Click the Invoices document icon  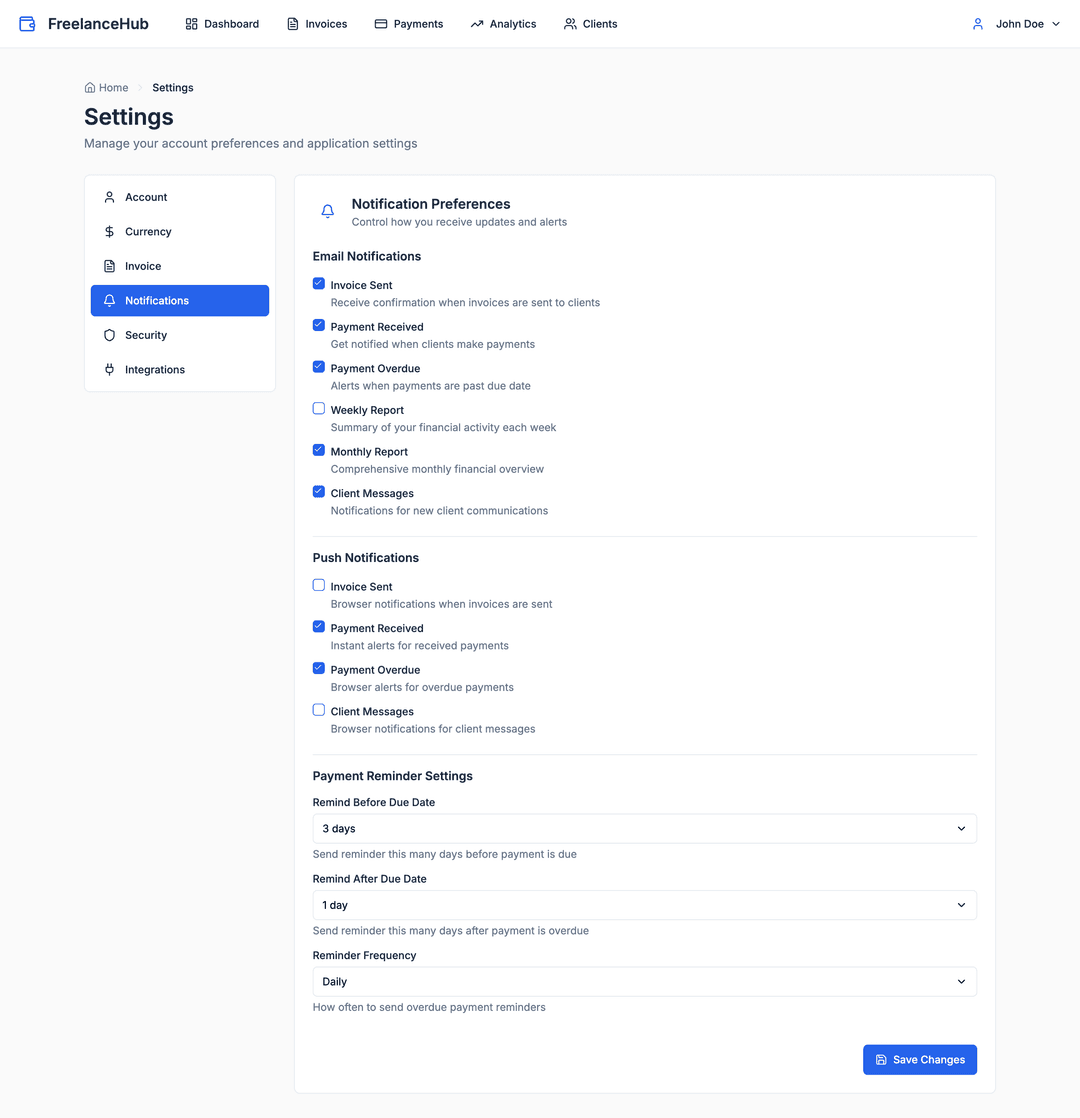click(x=290, y=23)
